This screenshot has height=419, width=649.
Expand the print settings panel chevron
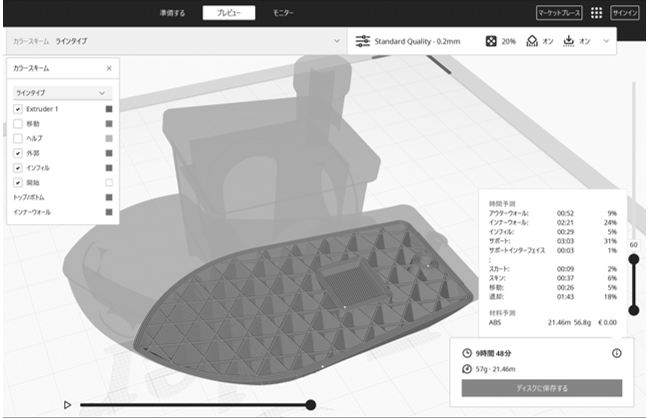tap(606, 41)
